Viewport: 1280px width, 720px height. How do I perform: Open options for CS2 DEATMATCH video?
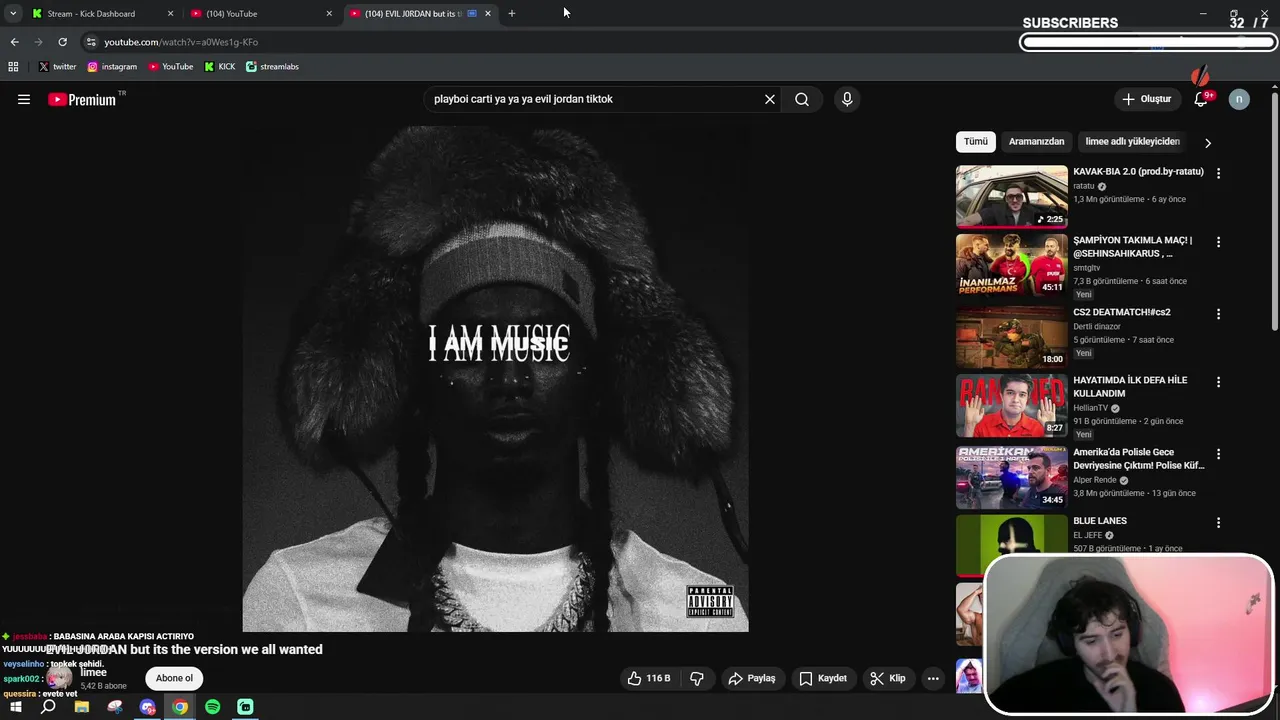(x=1218, y=314)
